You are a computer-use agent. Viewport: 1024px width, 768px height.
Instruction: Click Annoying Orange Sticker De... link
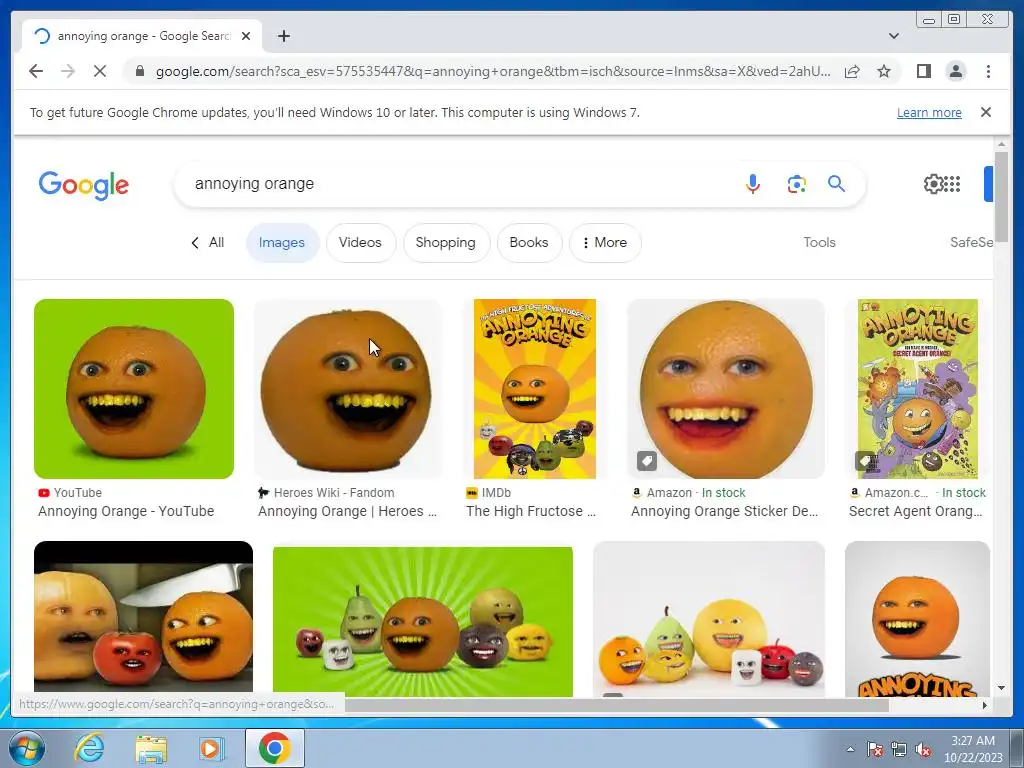[724, 511]
